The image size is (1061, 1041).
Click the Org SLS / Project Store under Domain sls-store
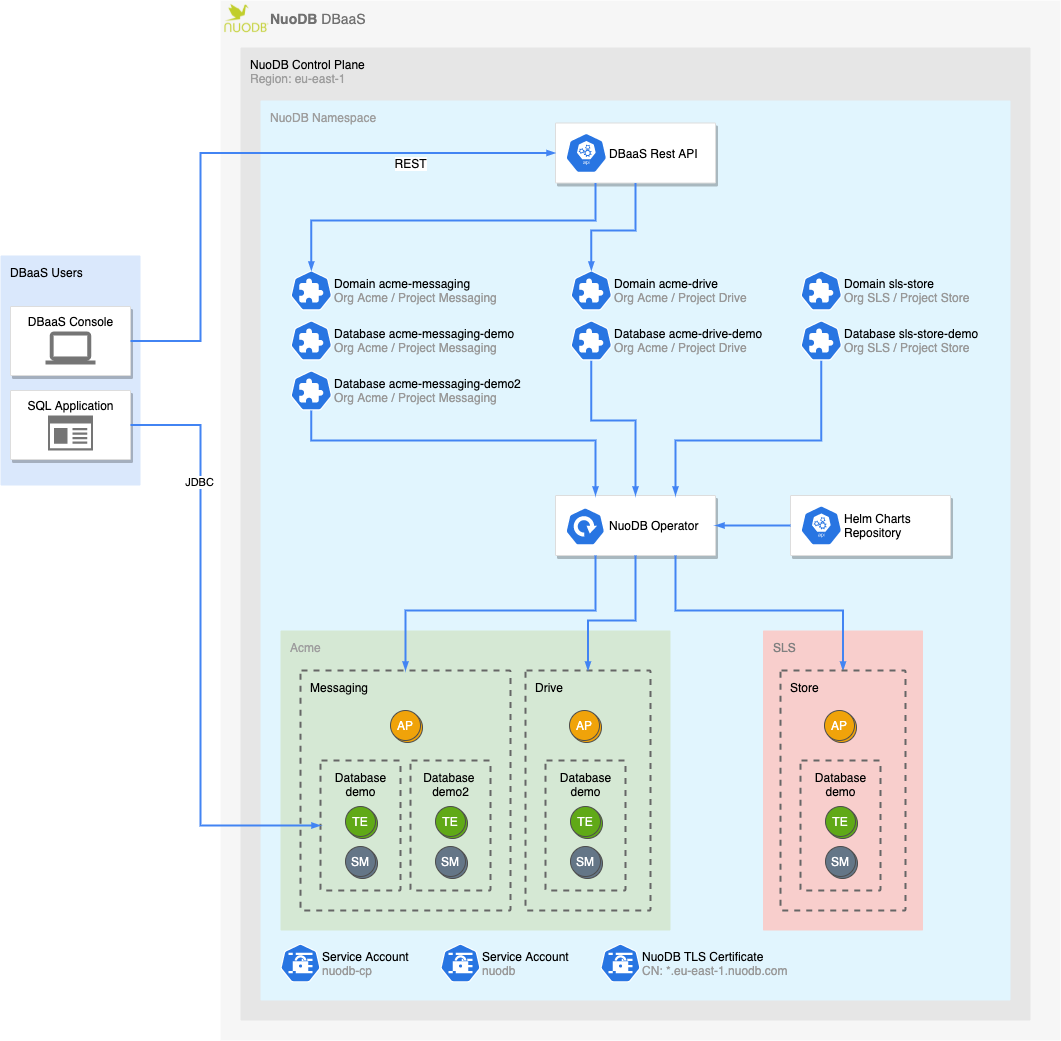click(x=906, y=298)
